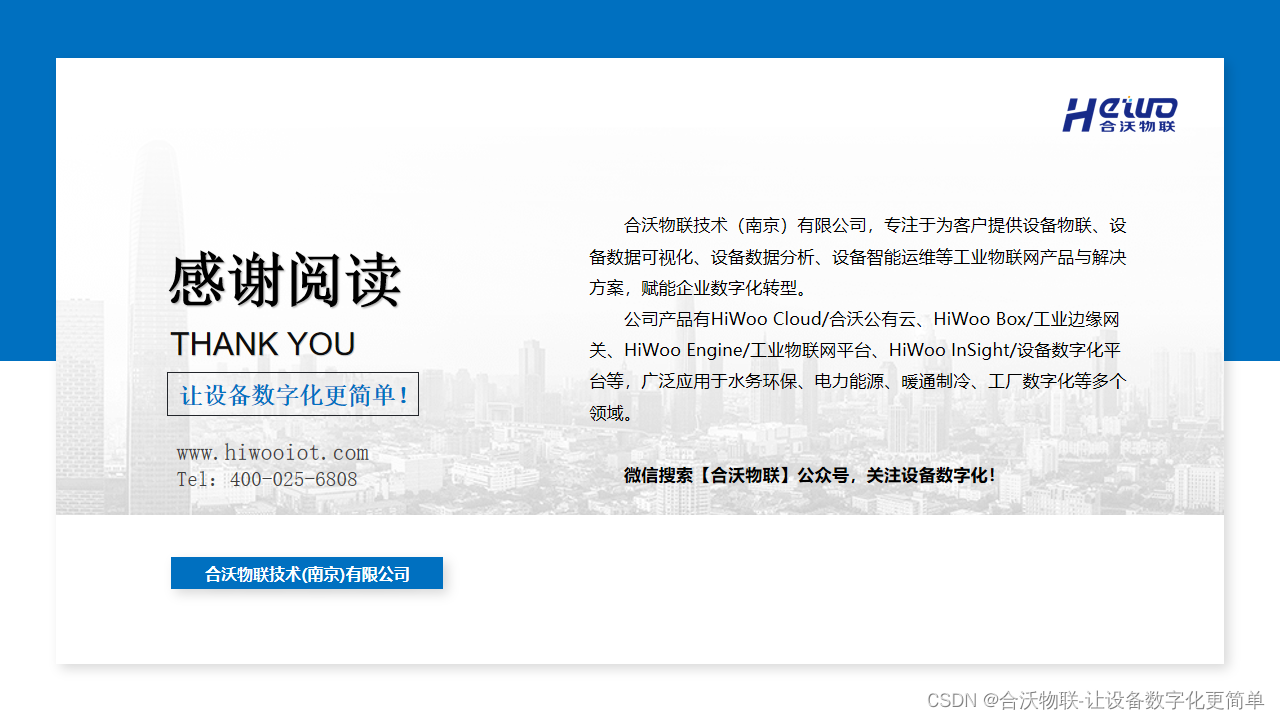Click the line mentioning HiWoo Cloud/合沃公有云
This screenshot has width=1280, height=720.
click(871, 319)
